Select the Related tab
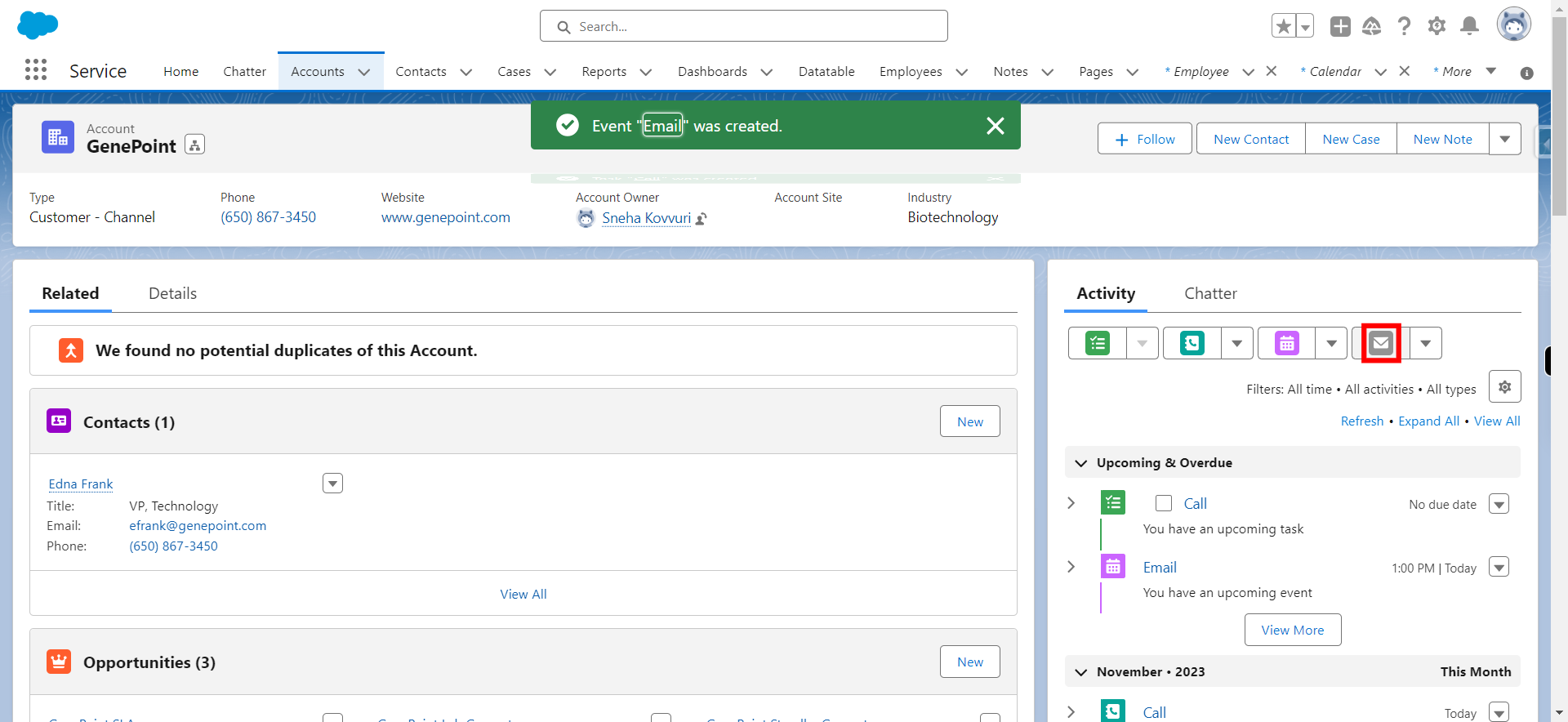 70,293
